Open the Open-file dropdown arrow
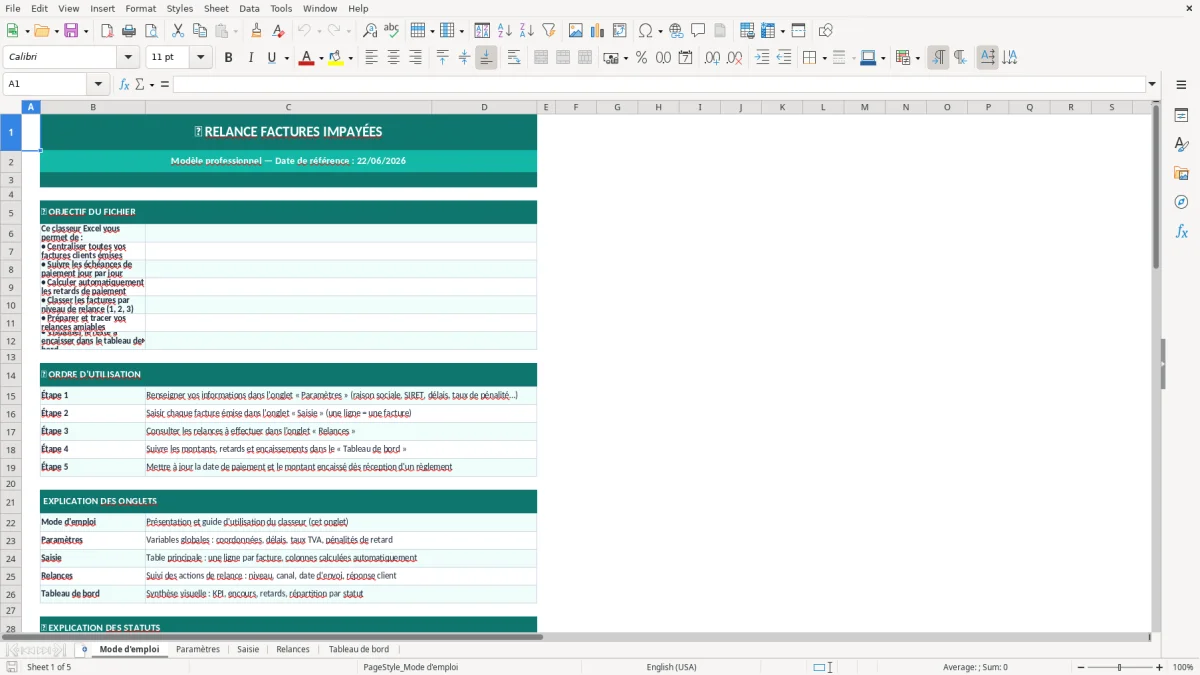The width and height of the screenshot is (1200, 675). tap(56, 31)
